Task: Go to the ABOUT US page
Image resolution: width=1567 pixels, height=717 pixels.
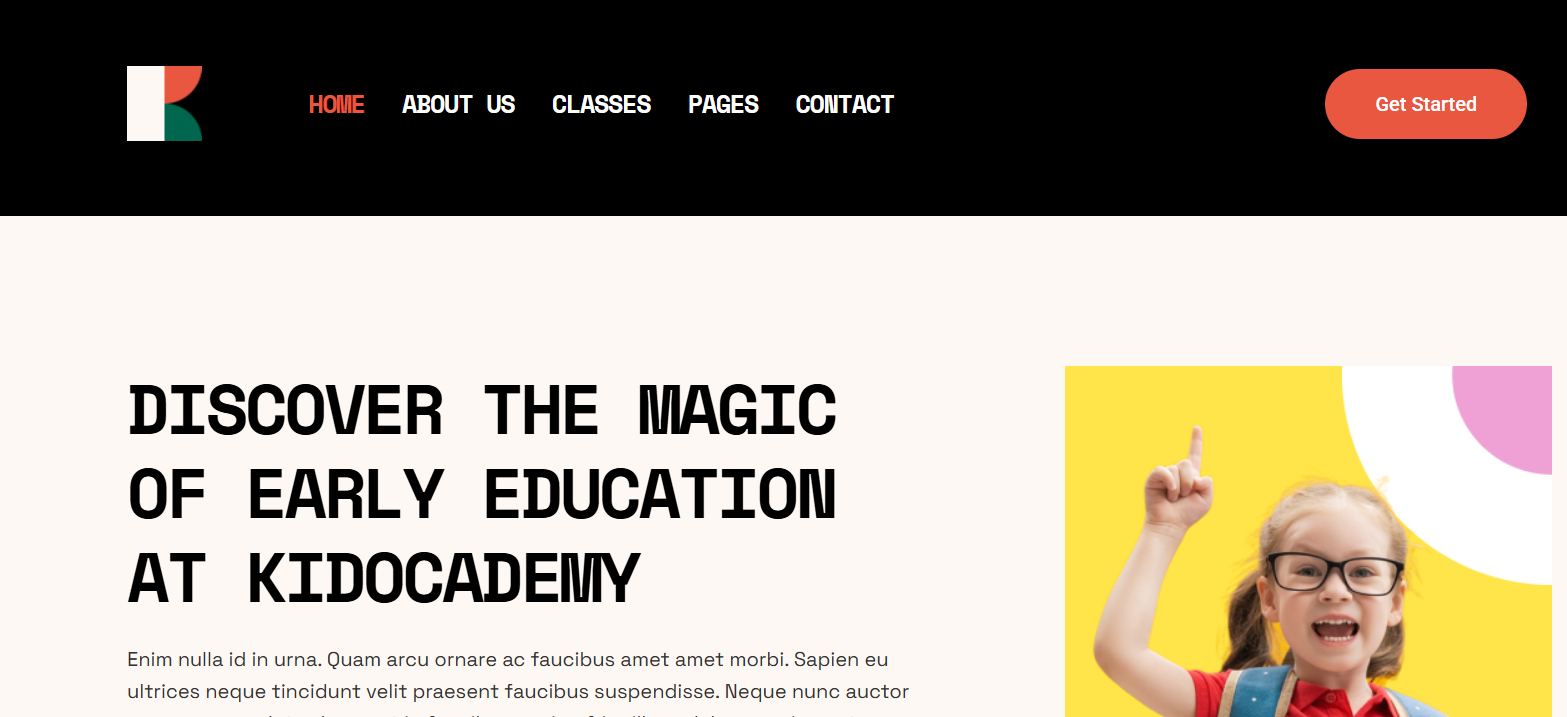Action: 458,104
